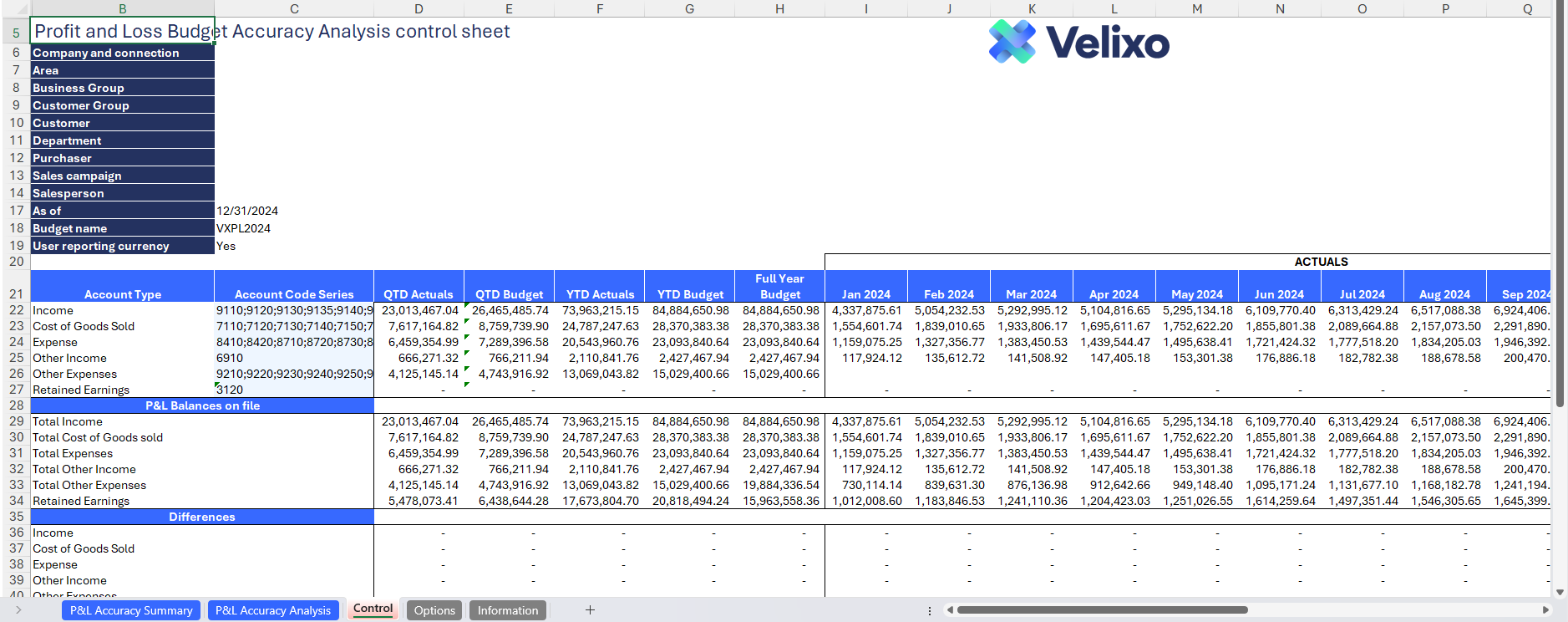Viewport: 1568px width, 622px height.
Task: Go to the Information sheet tab
Action: (x=507, y=610)
